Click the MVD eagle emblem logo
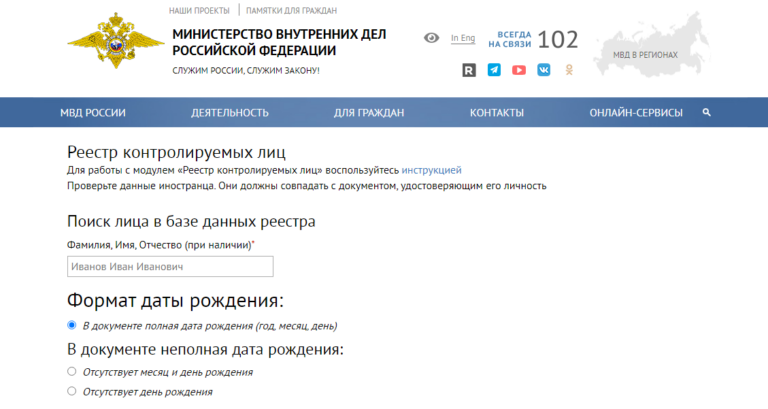 116,41
